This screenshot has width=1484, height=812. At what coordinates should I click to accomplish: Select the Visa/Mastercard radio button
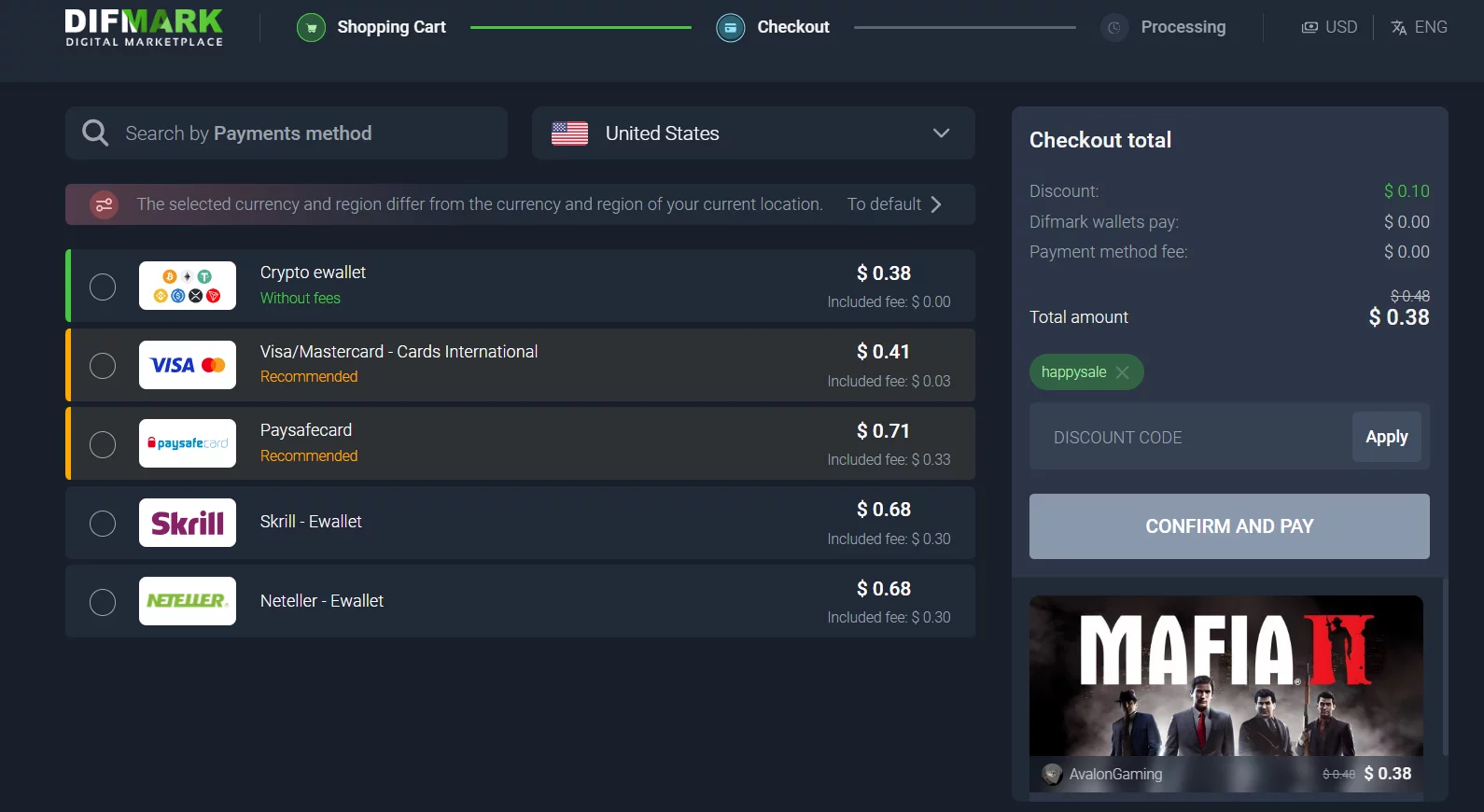pos(103,365)
